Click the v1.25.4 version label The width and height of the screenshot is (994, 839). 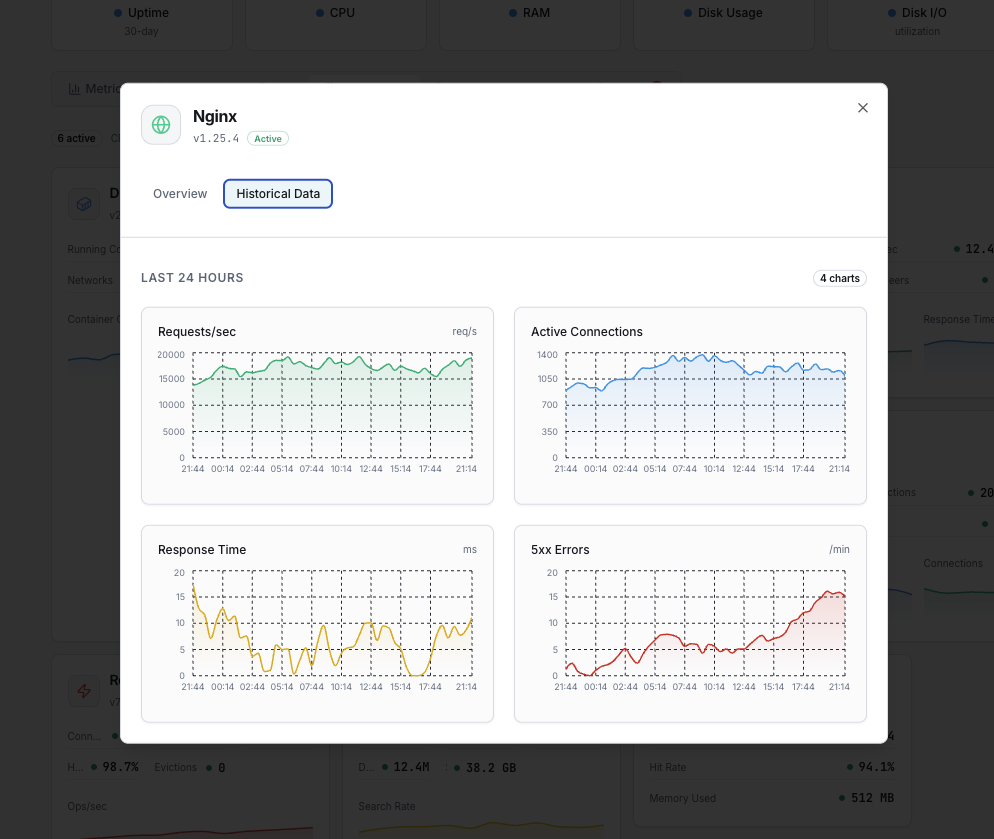click(216, 138)
